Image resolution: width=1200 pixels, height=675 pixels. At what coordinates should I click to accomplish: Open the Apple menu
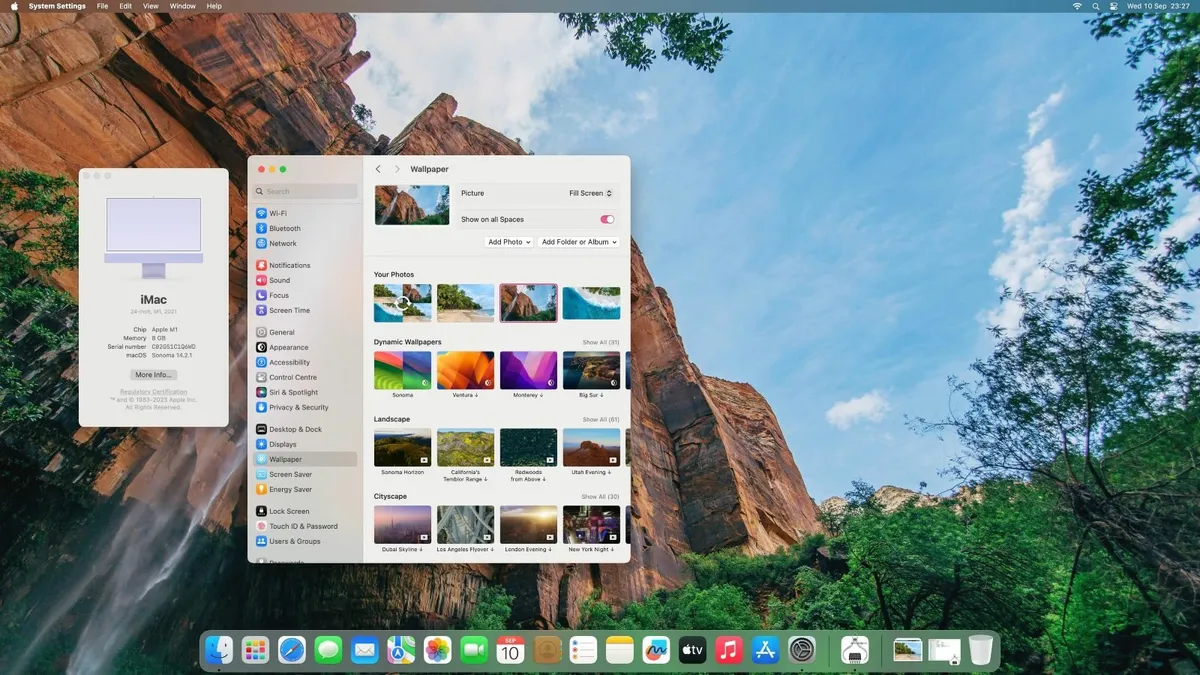click(x=14, y=6)
